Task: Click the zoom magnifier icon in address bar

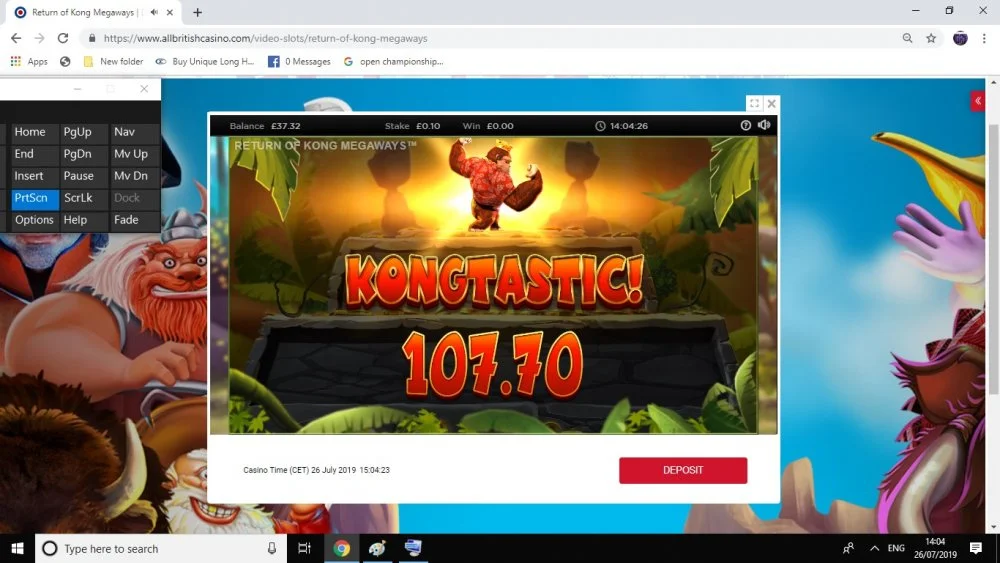Action: 907,38
